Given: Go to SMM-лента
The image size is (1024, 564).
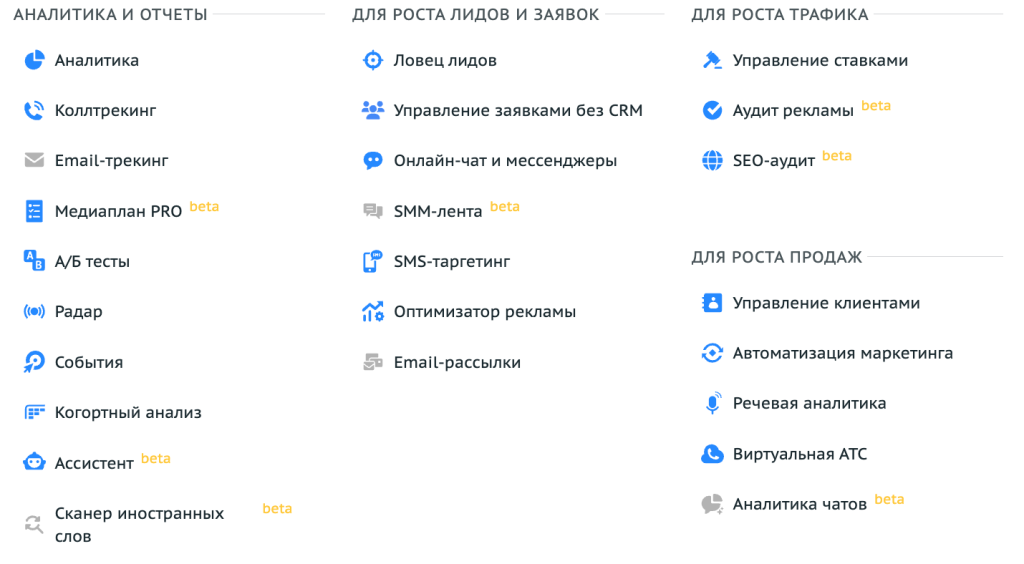Looking at the screenshot, I should (438, 211).
